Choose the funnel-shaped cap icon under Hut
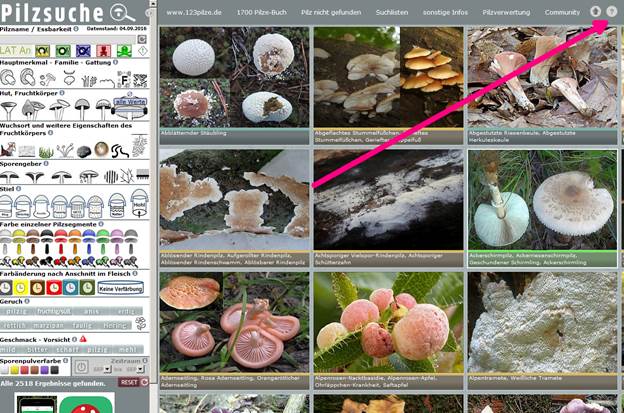This screenshot has width=624, height=413. pyautogui.click(x=8, y=110)
